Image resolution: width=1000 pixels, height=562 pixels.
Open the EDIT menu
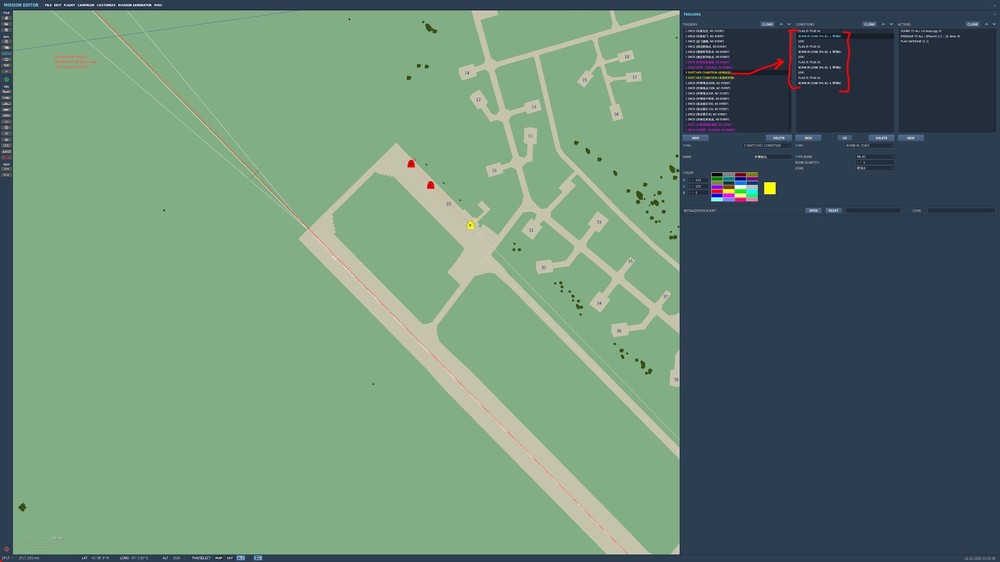click(x=58, y=5)
